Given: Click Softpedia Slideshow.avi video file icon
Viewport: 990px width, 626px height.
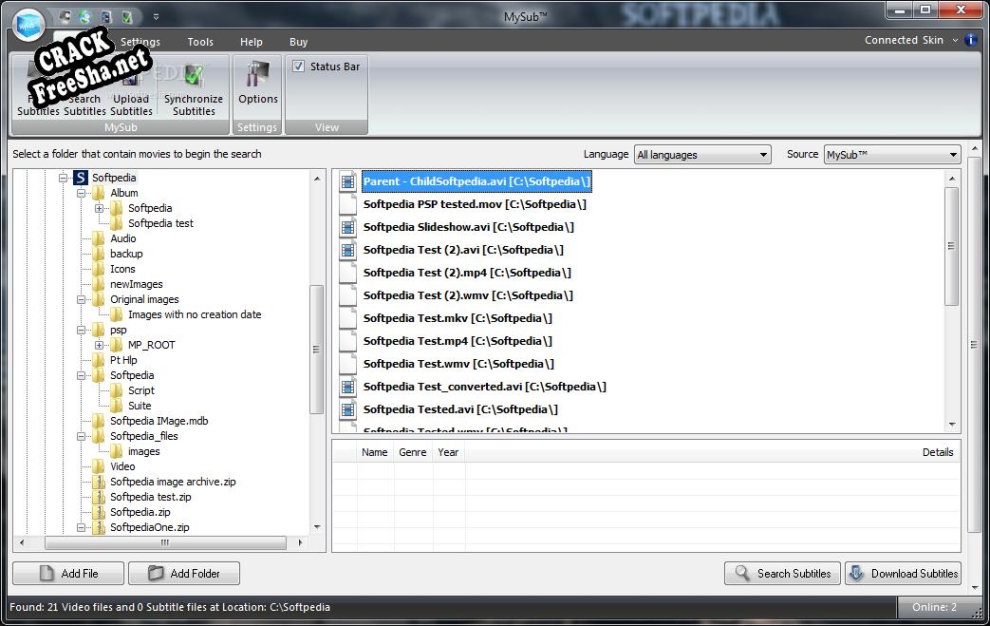Looking at the screenshot, I should [348, 227].
